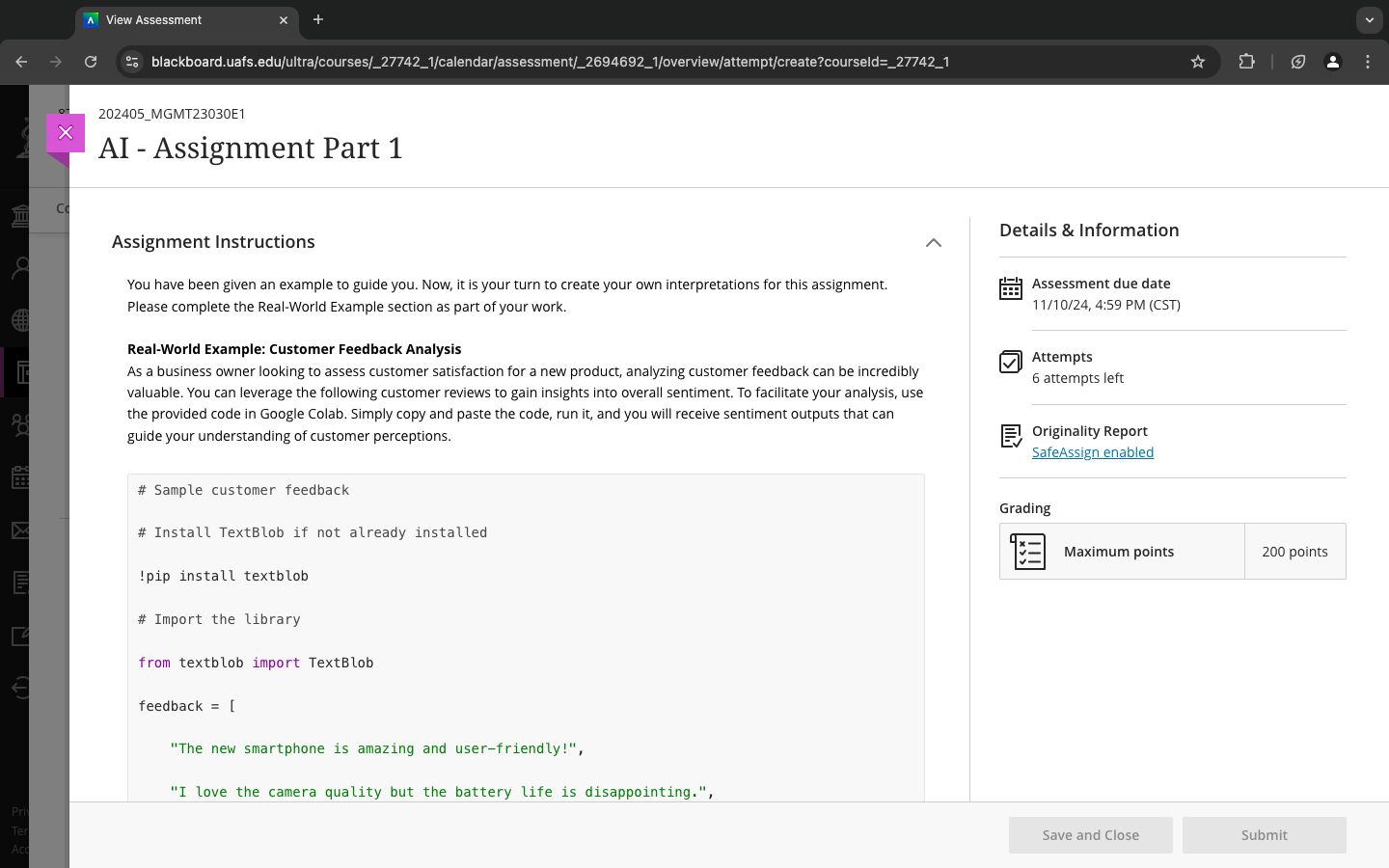The height and width of the screenshot is (868, 1389).
Task: Click the course ID 202405_MGMT23030E1
Action: 172,114
